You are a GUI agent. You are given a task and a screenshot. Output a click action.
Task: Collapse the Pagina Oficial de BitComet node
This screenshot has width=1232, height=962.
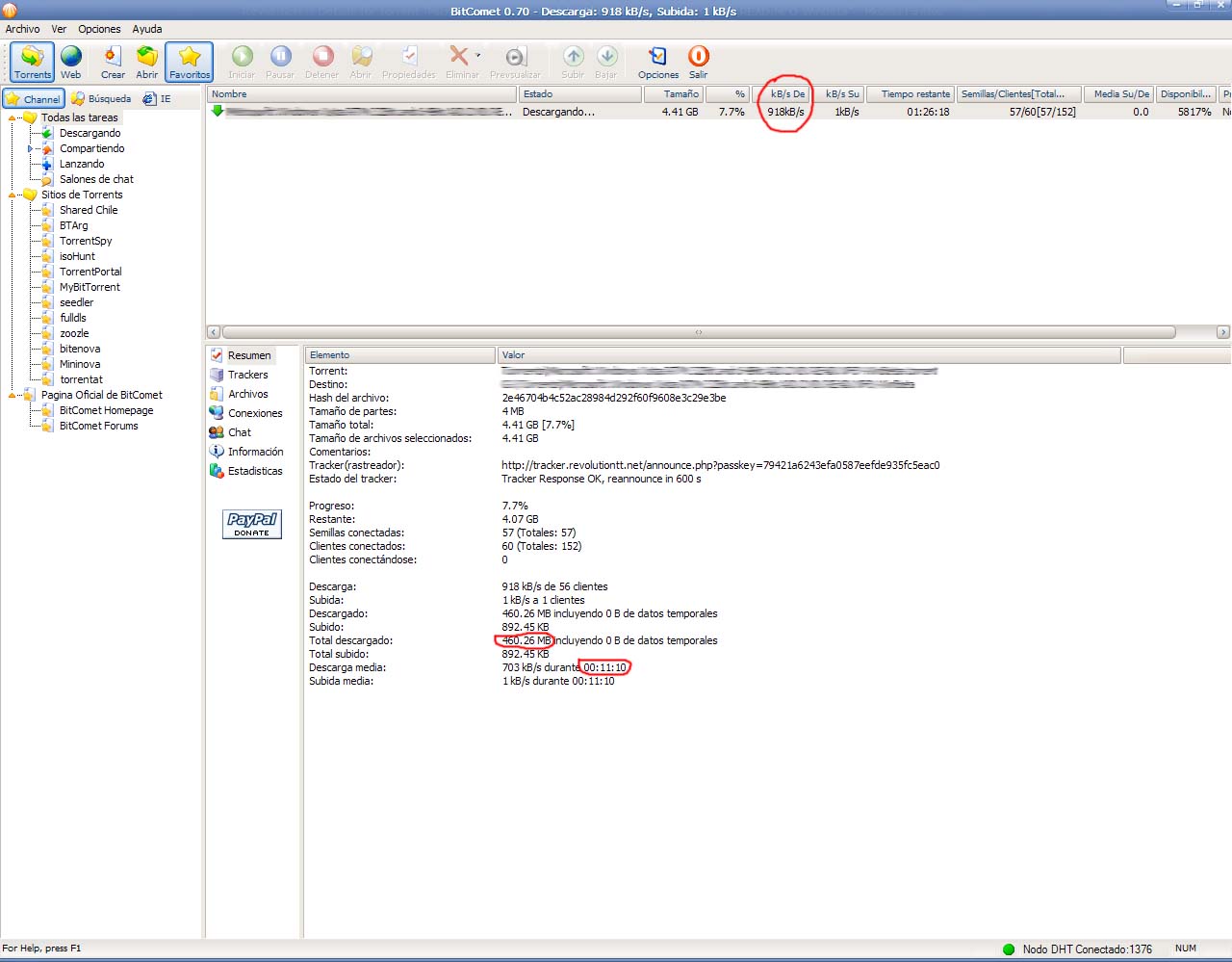pos(13,395)
